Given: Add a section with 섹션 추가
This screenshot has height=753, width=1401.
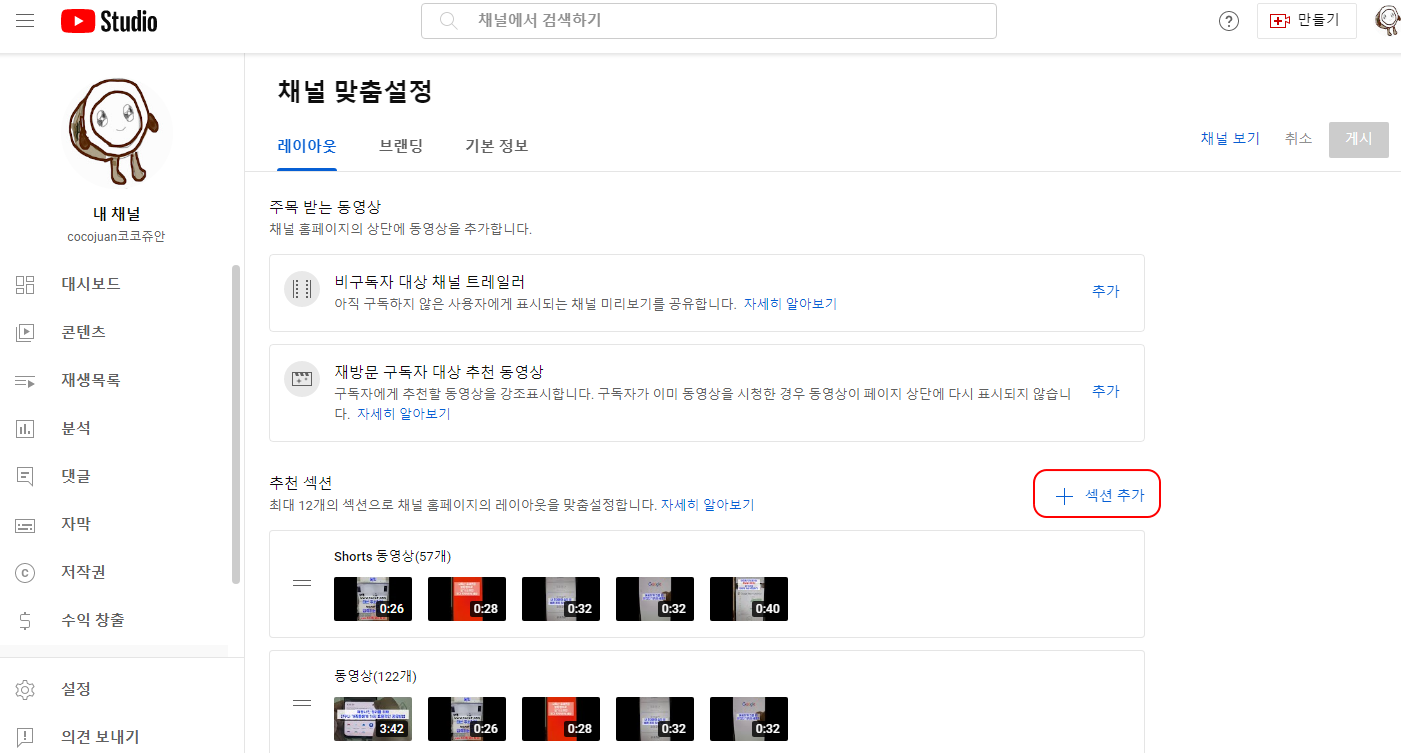Looking at the screenshot, I should click(x=1098, y=495).
